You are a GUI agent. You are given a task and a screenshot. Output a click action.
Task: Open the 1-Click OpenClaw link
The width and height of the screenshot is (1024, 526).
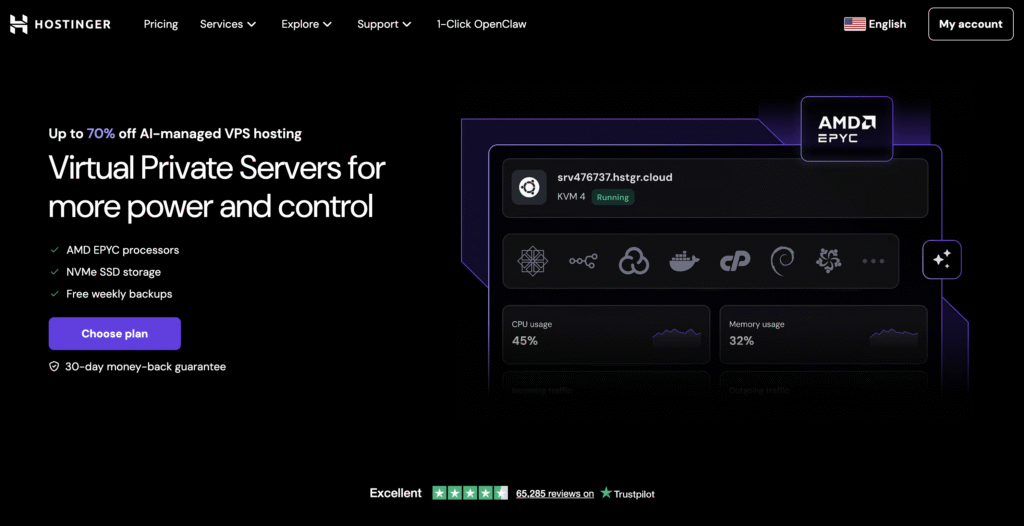point(481,24)
